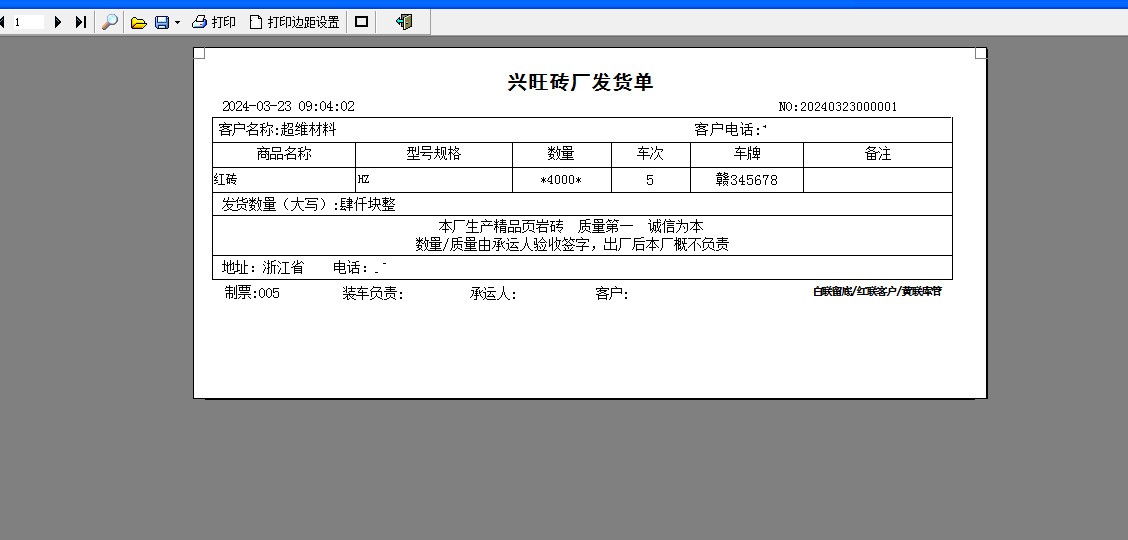Jump to the last page
The height and width of the screenshot is (540, 1128).
click(x=81, y=22)
